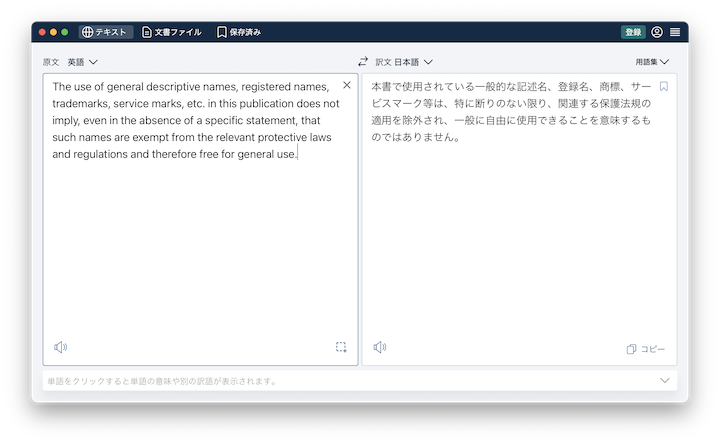This screenshot has height=444, width=720.
Task: Click the 原文 label
Action: pos(51,62)
